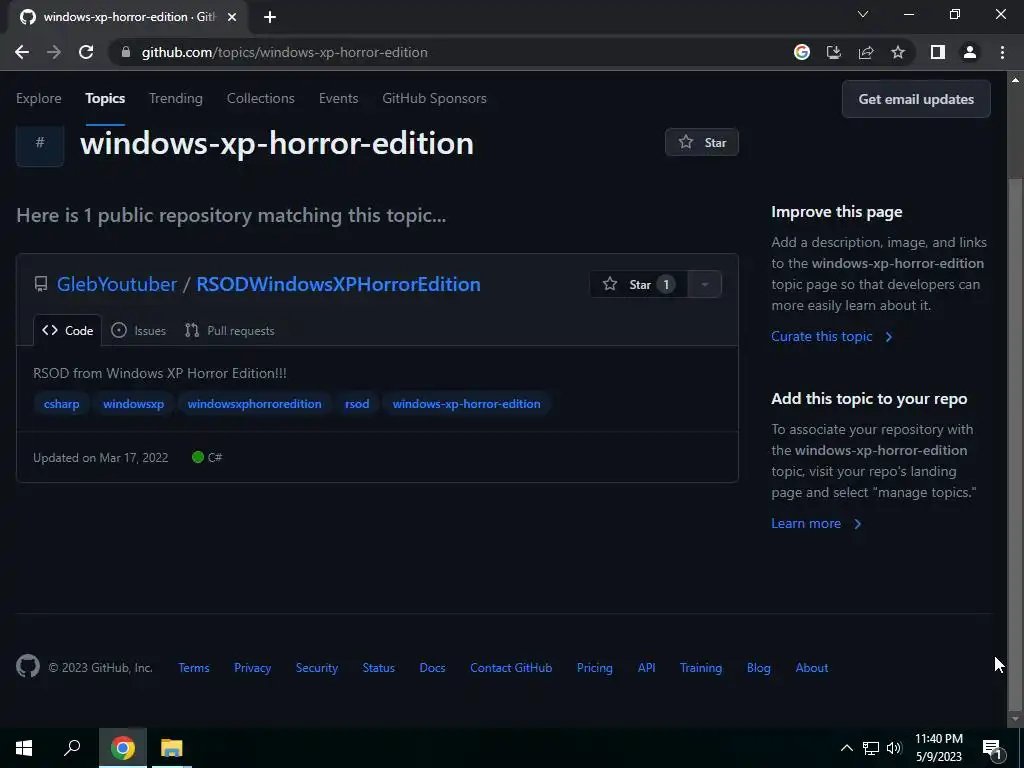Open the Security footer link
Screen dimensions: 1024x768
tap(317, 667)
